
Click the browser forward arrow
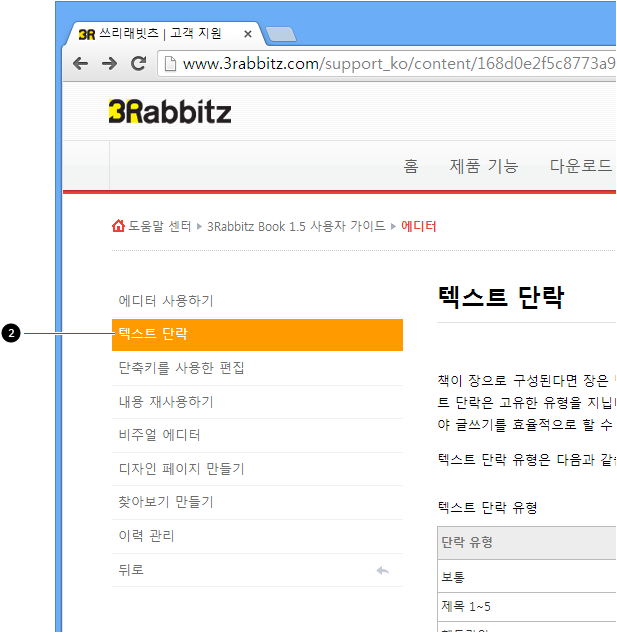pyautogui.click(x=109, y=63)
